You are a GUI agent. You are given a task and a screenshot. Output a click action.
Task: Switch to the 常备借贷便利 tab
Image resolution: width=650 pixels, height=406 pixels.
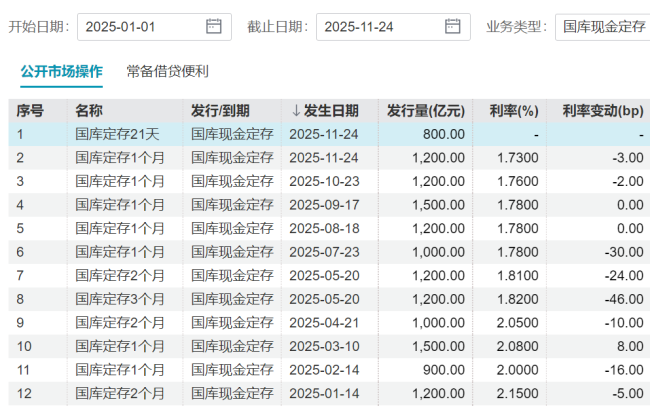coord(167,71)
